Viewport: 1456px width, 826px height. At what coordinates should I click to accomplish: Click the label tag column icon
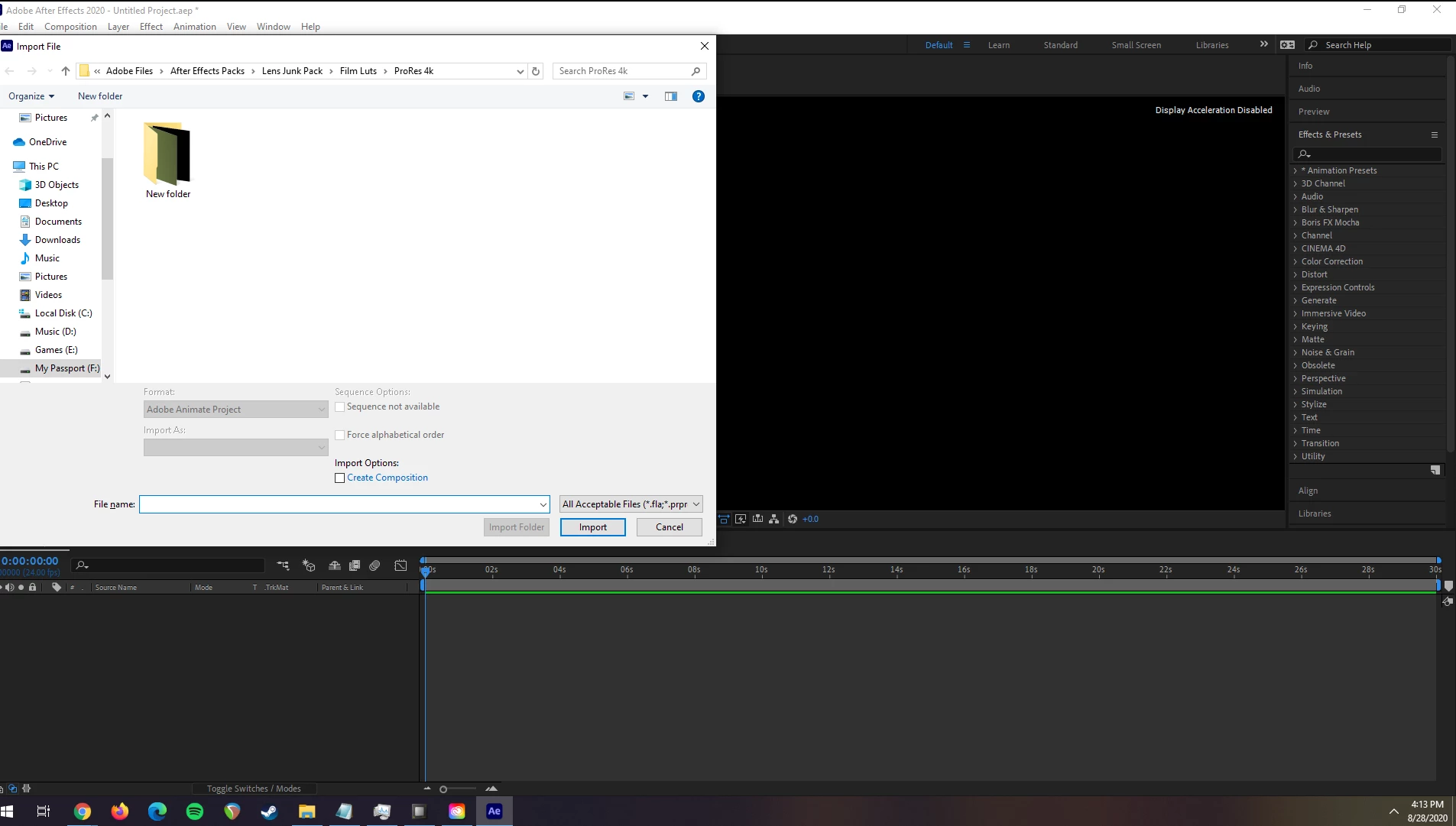point(57,587)
